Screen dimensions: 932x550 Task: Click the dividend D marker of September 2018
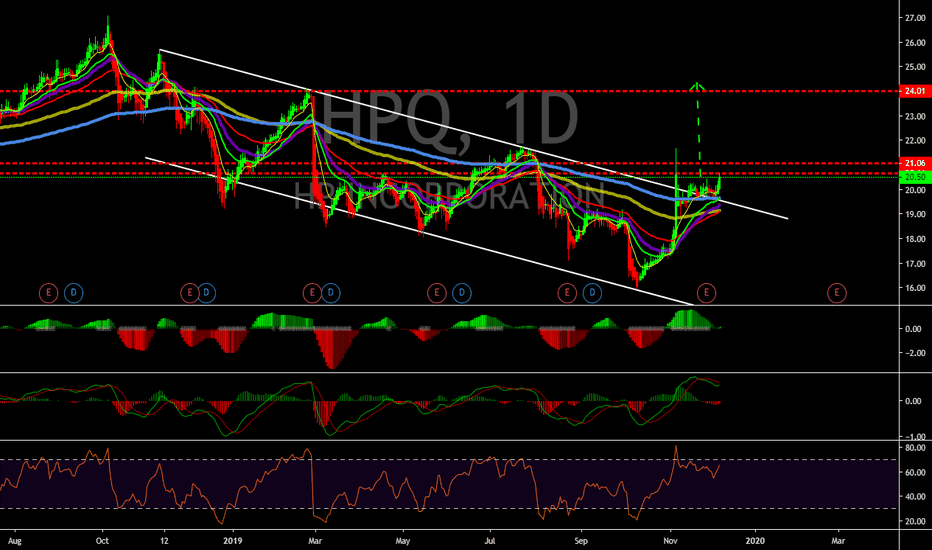[74, 293]
